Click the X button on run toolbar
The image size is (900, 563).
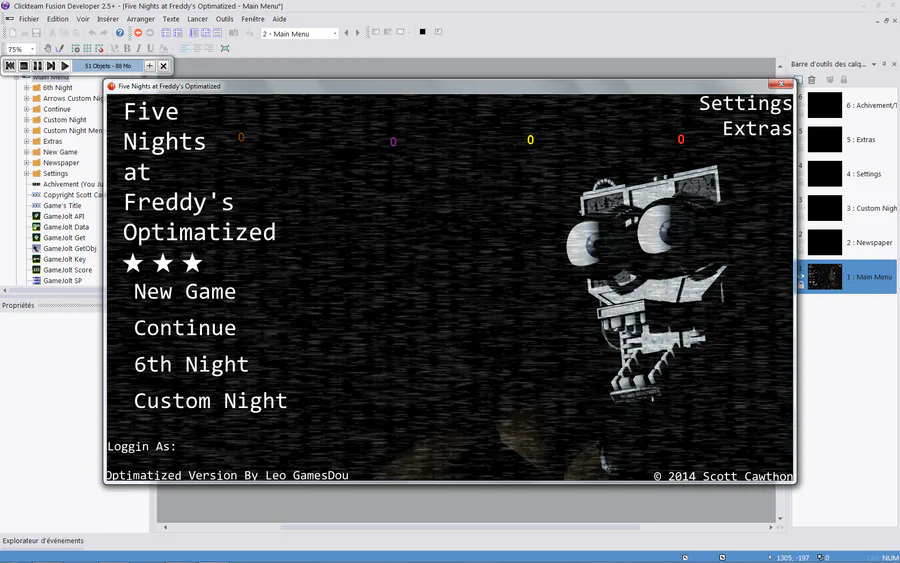164,66
